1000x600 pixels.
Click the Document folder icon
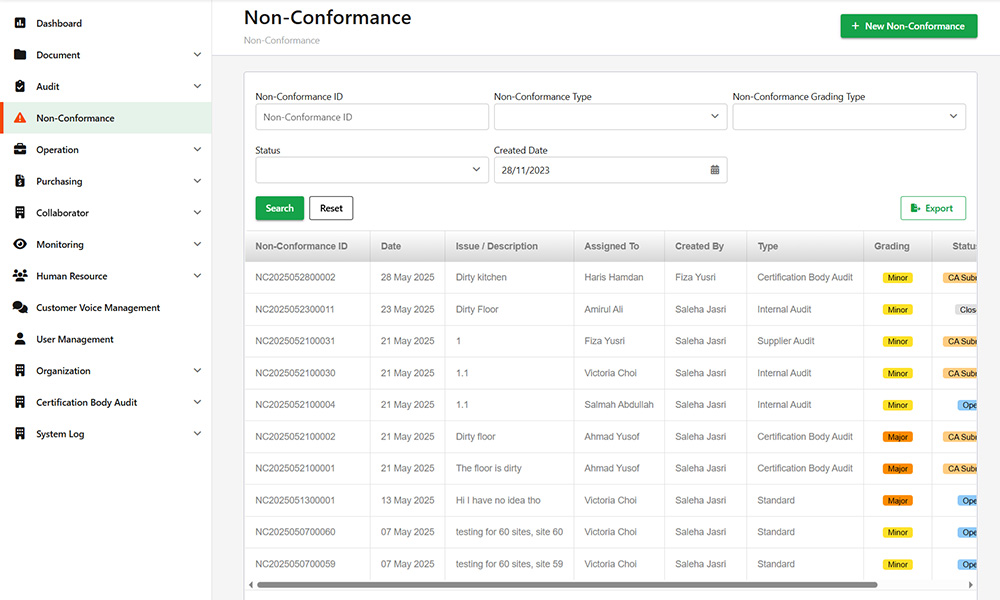pyautogui.click(x=20, y=55)
